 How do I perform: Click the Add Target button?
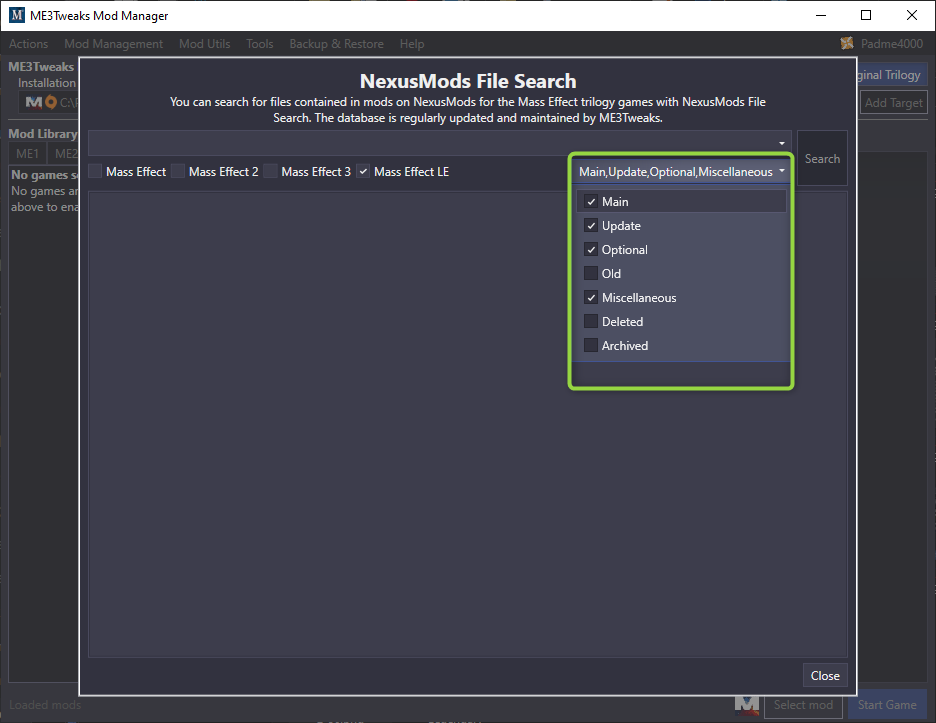pos(894,103)
